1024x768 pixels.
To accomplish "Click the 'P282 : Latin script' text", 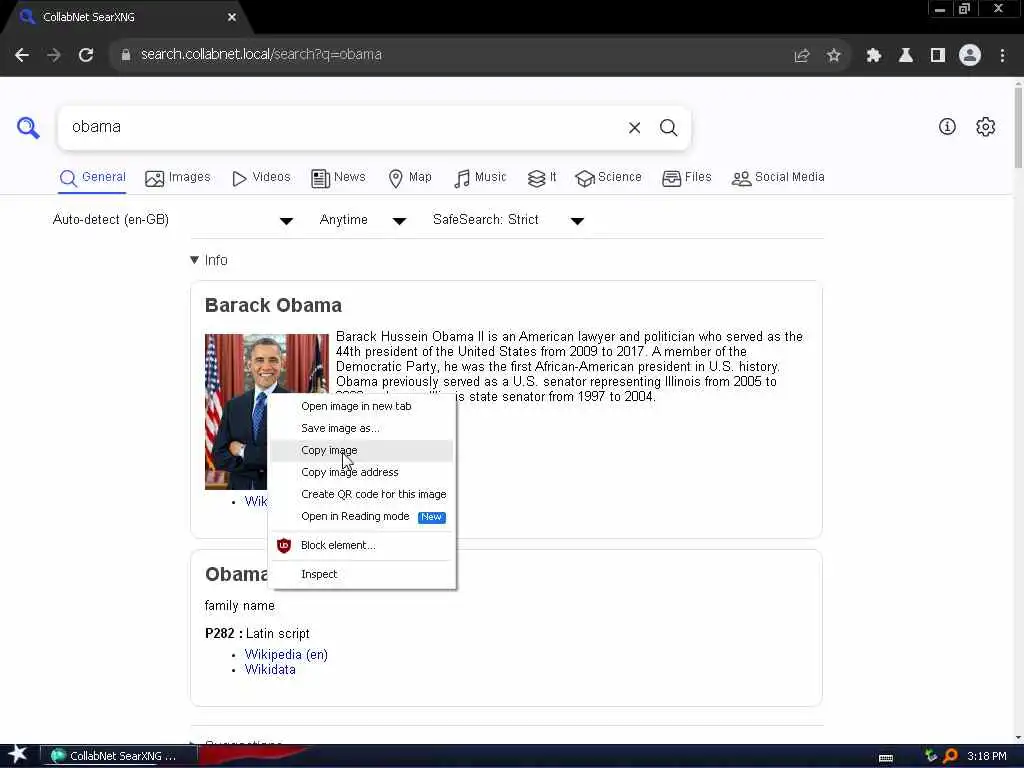I will click(257, 633).
